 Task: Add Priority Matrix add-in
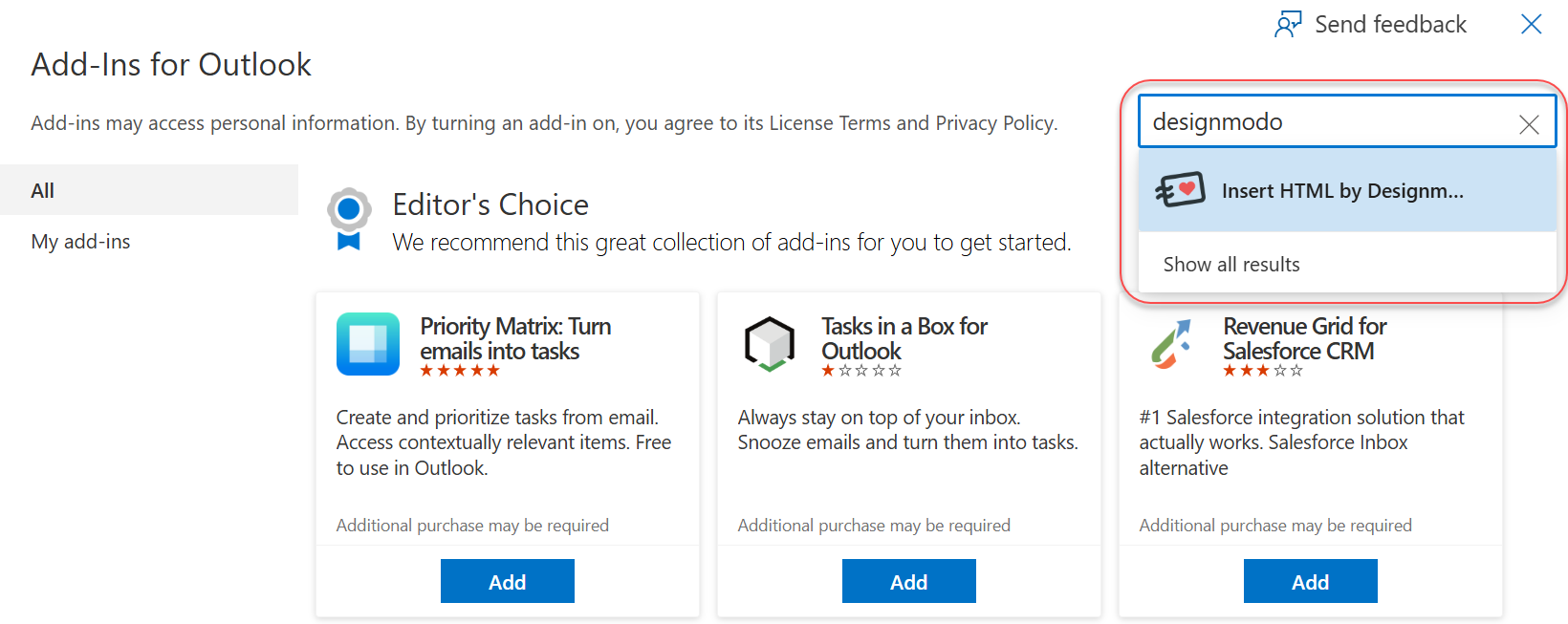[x=507, y=581]
